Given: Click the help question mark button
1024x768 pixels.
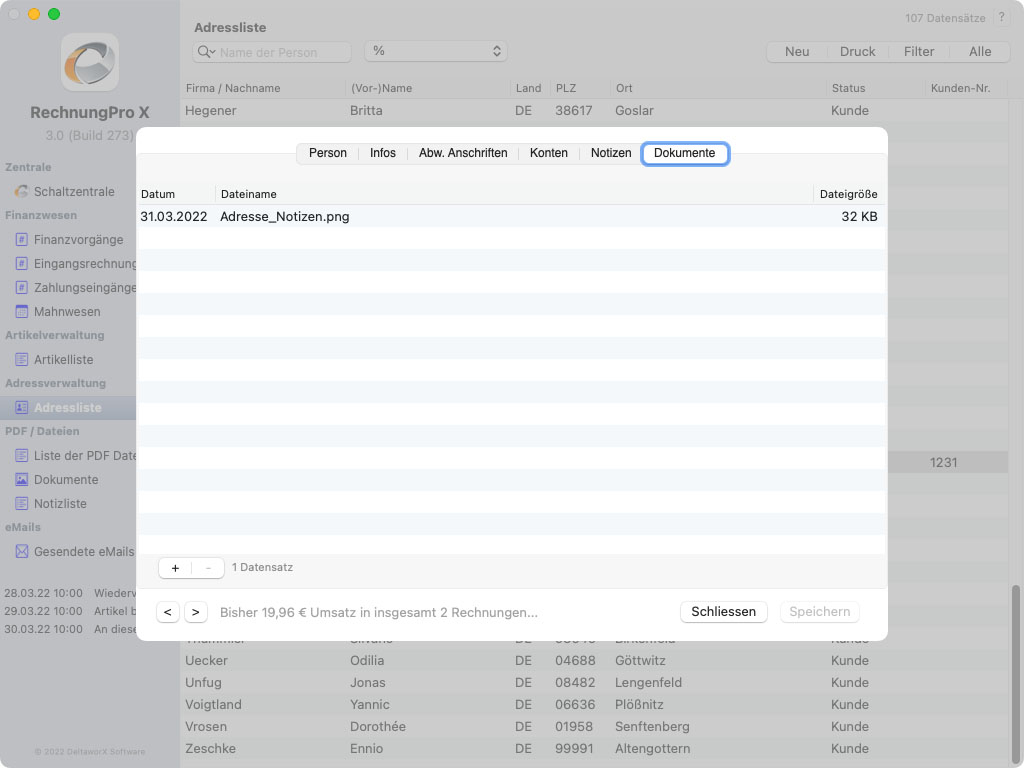Looking at the screenshot, I should (1002, 18).
